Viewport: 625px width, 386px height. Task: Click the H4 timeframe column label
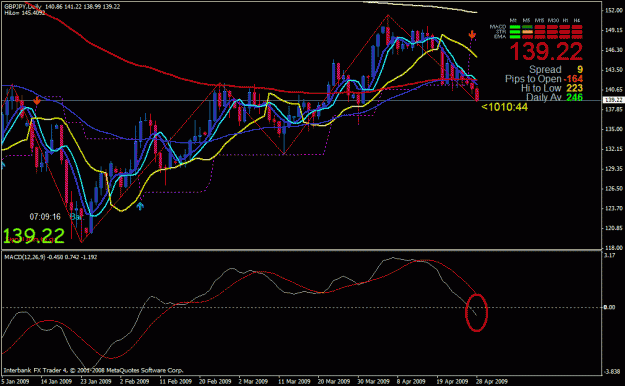[577, 20]
